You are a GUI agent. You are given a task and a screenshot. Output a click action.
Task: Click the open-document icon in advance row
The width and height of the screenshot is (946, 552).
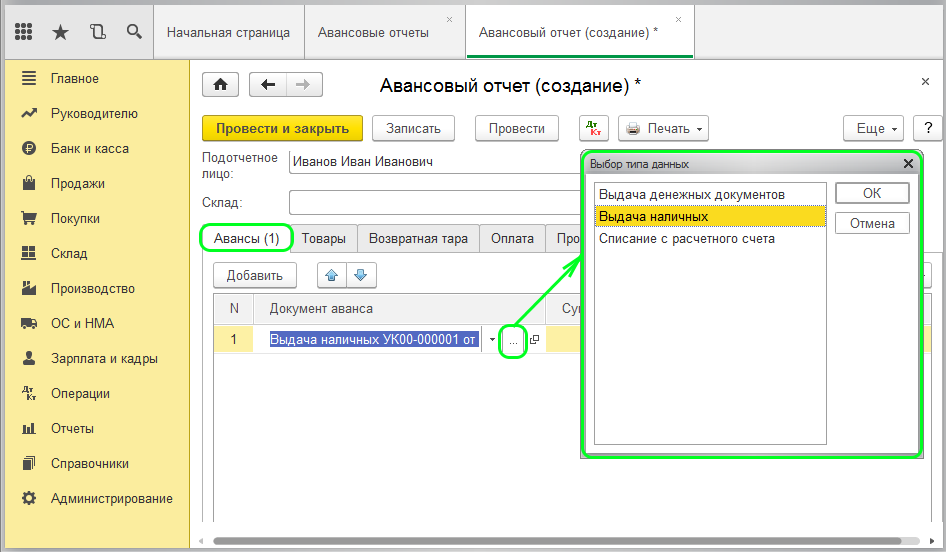[x=534, y=340]
